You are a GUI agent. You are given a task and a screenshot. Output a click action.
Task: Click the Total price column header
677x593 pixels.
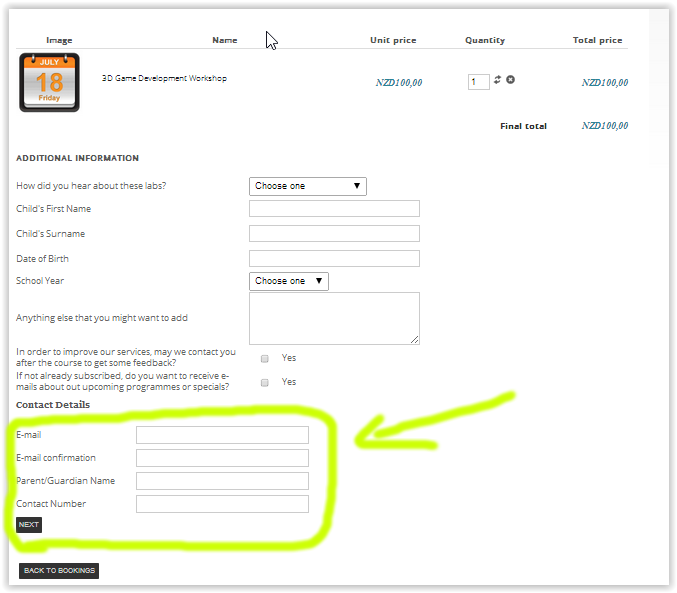[x=598, y=40]
